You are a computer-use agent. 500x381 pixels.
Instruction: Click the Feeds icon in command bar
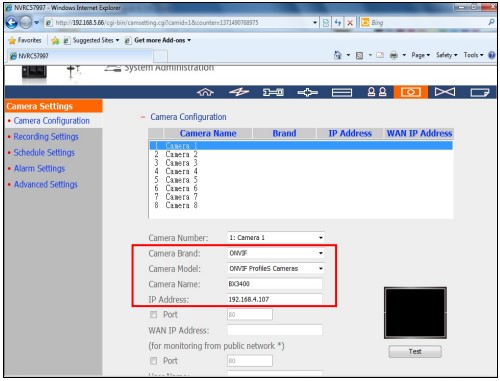[x=359, y=55]
